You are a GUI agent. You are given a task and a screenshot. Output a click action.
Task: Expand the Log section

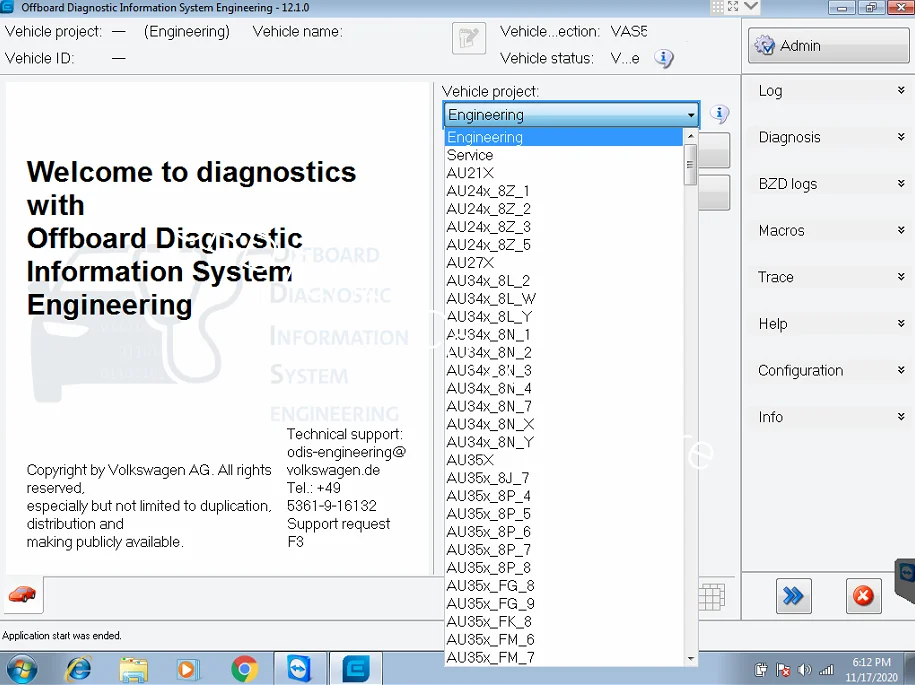(x=828, y=90)
